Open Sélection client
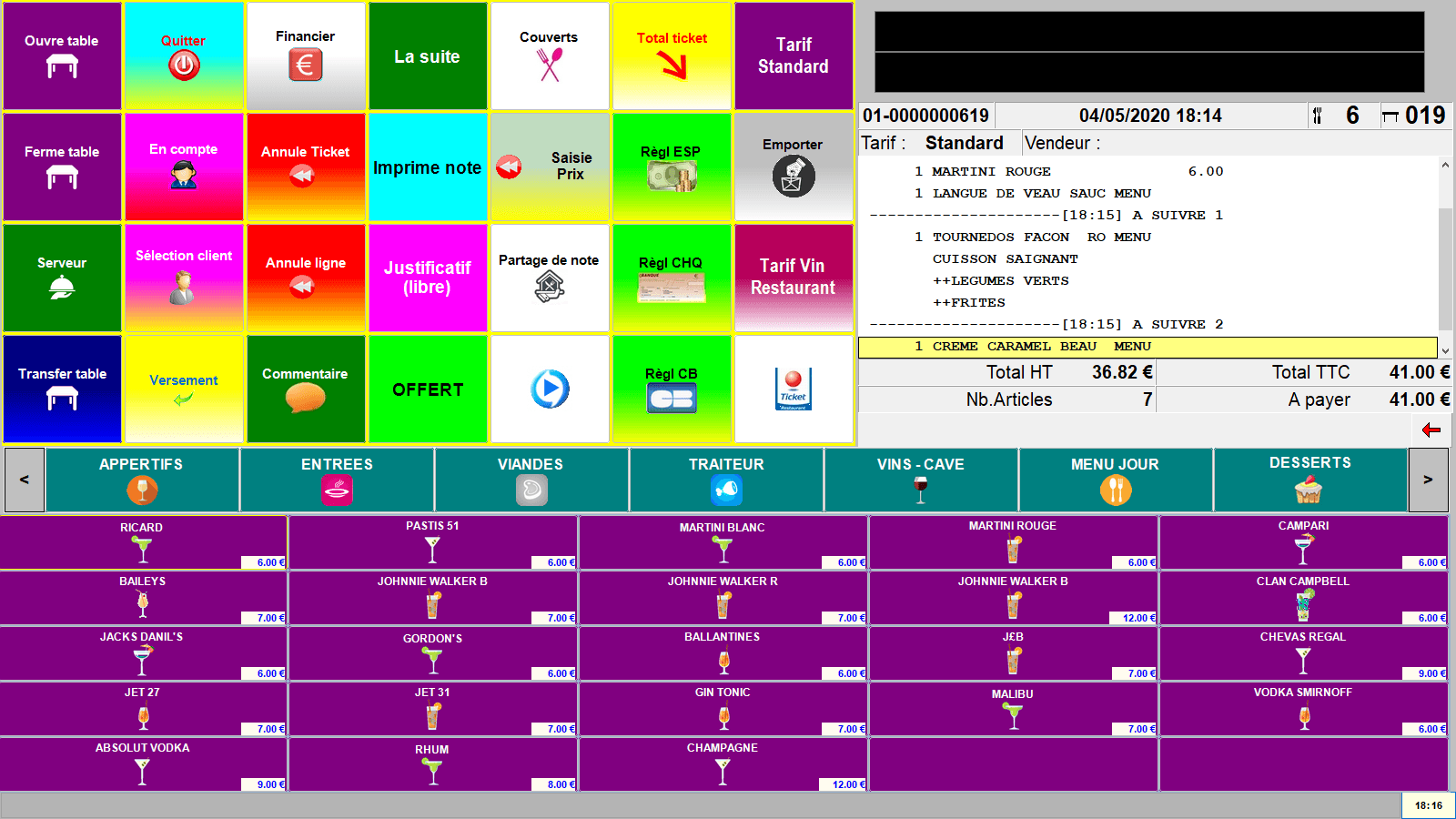 (184, 278)
